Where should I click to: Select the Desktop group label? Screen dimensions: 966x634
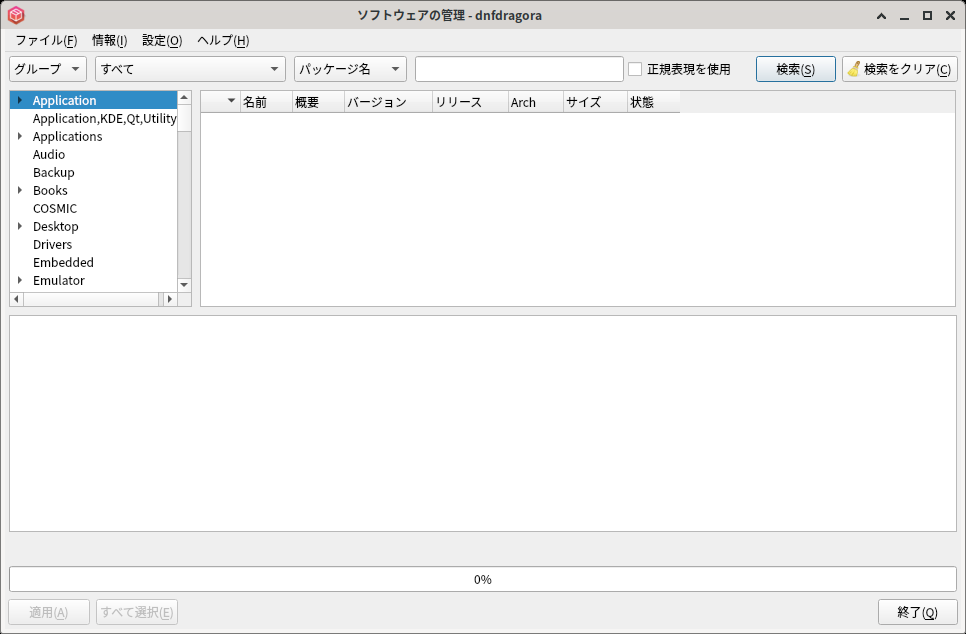(55, 227)
